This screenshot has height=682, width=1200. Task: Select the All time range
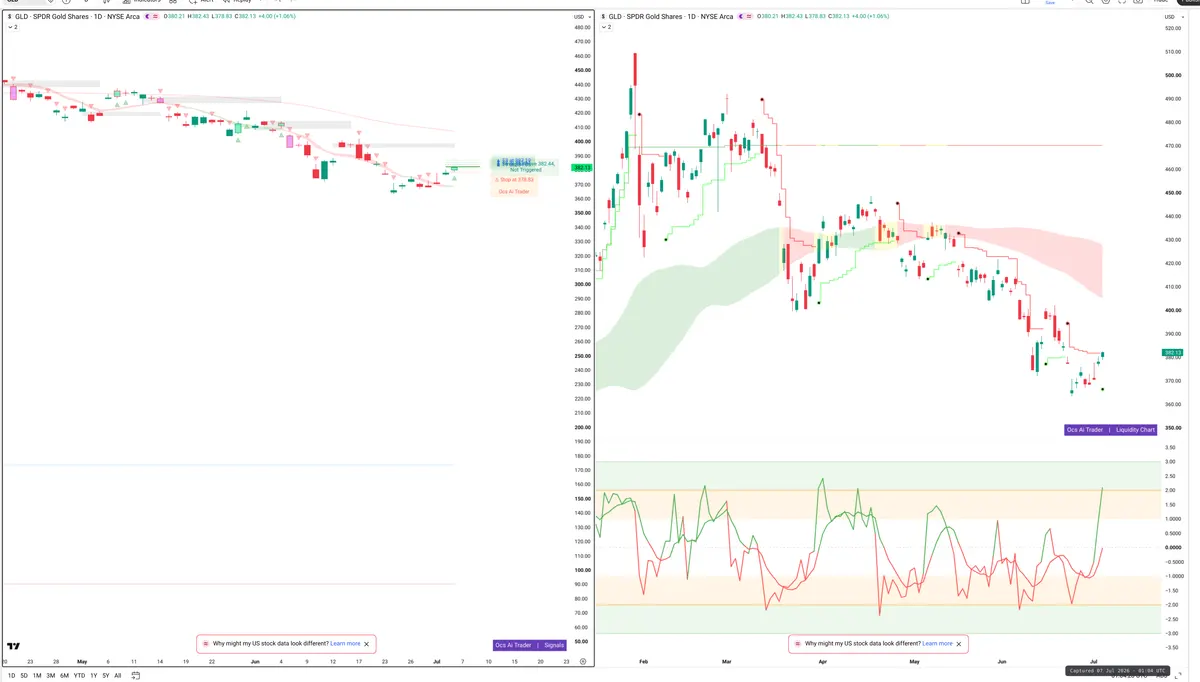click(x=117, y=676)
